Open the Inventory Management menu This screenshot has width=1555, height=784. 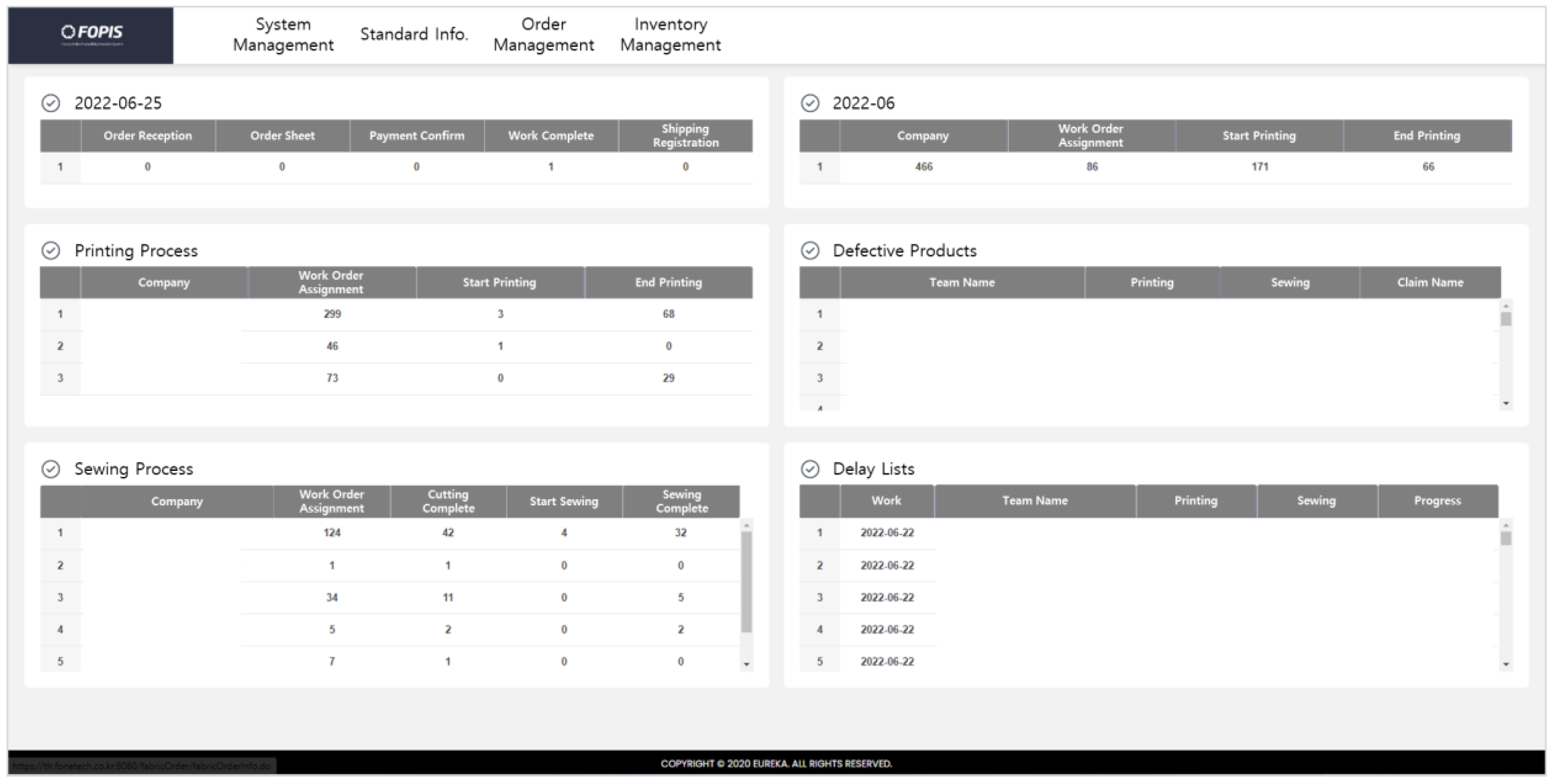click(x=670, y=34)
